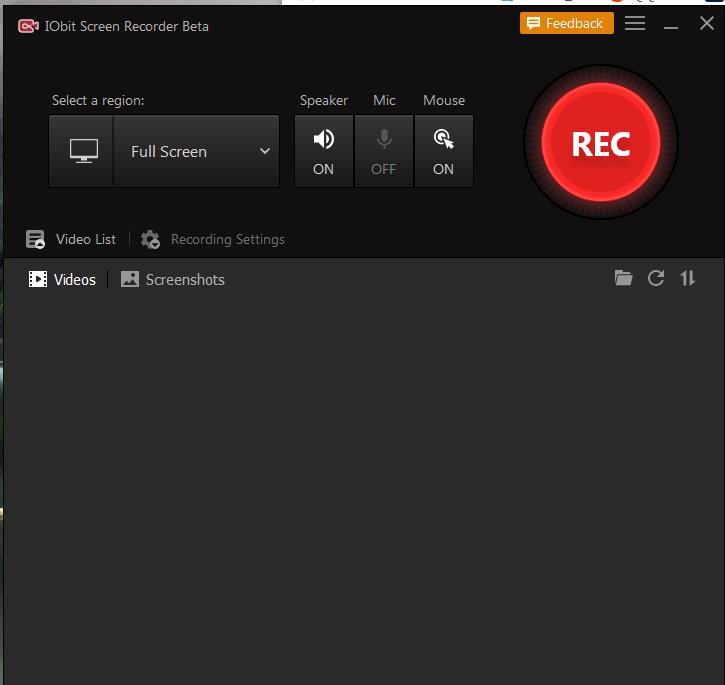Toggle the Mouse ON click-effect button
Viewport: 725px width, 685px height.
click(444, 151)
